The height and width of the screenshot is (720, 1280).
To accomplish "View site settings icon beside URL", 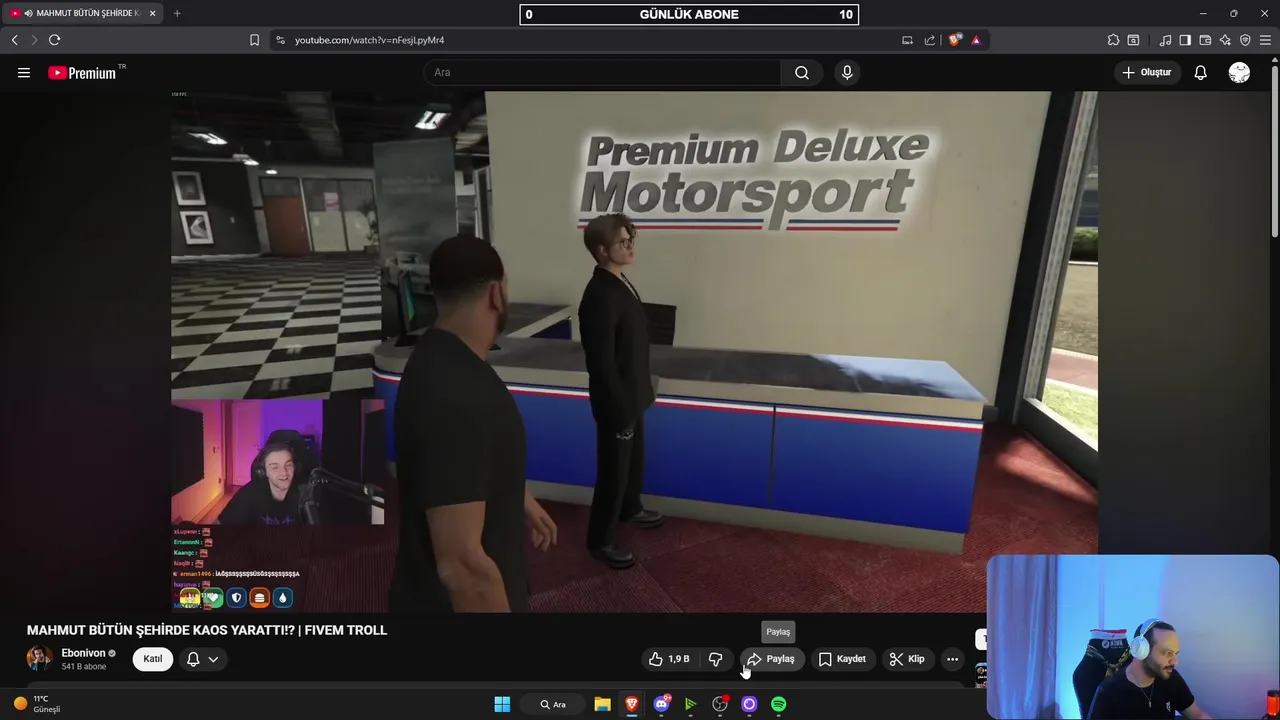I will 280,40.
